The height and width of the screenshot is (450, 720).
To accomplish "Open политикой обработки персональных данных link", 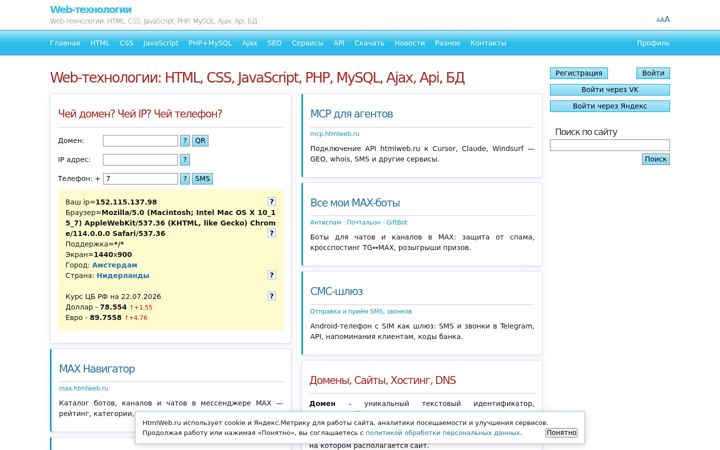I will [443, 433].
